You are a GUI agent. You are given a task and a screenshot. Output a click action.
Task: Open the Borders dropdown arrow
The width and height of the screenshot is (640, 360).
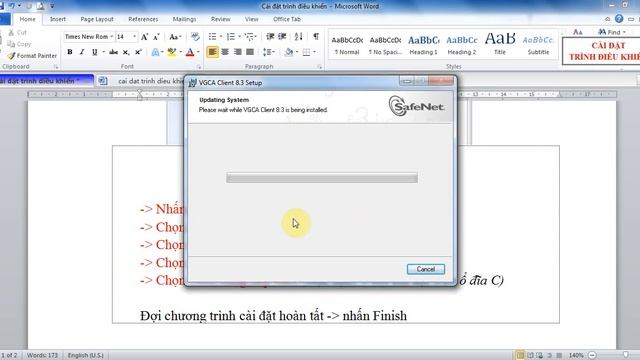click(x=314, y=52)
